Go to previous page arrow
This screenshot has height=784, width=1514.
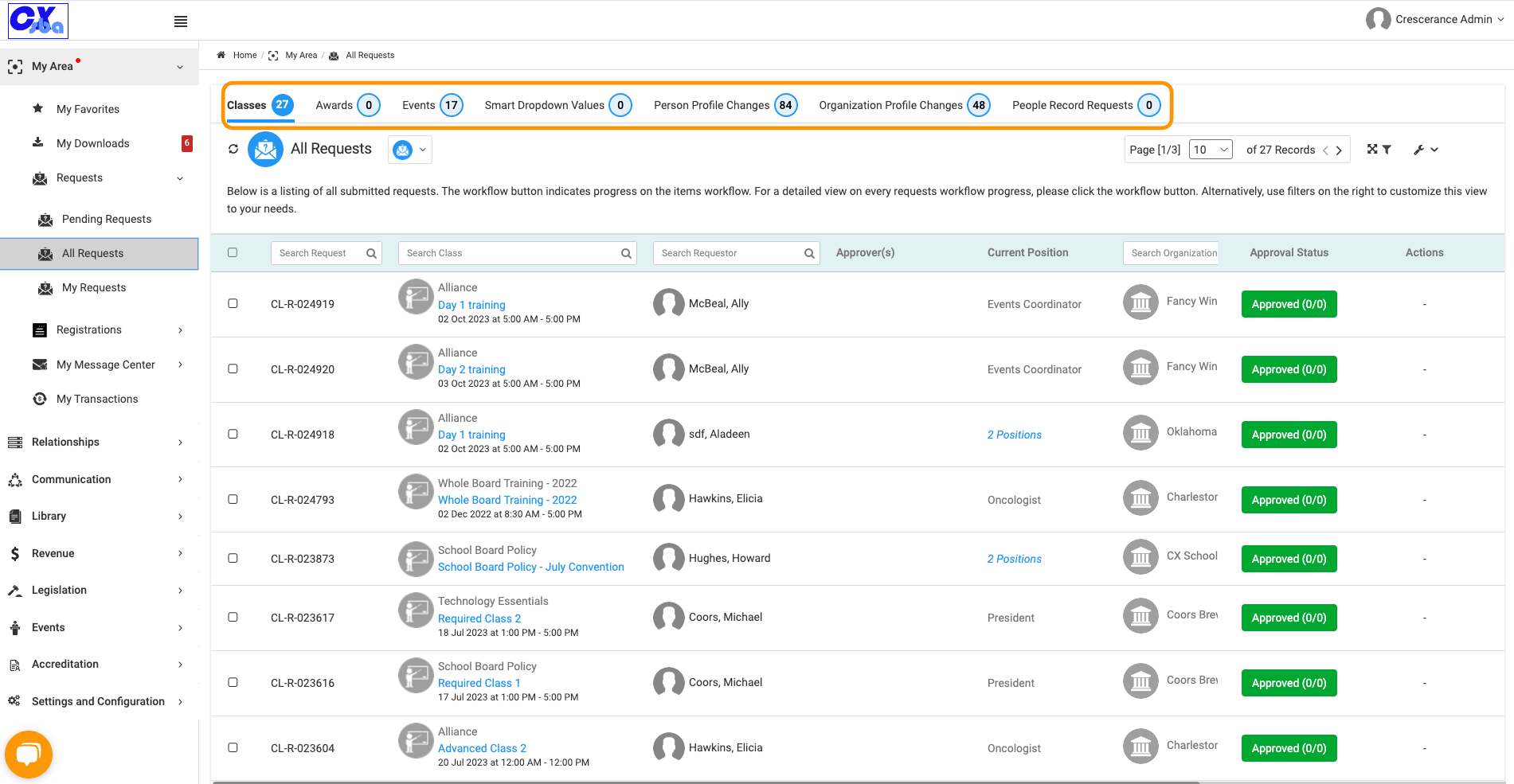(1326, 150)
